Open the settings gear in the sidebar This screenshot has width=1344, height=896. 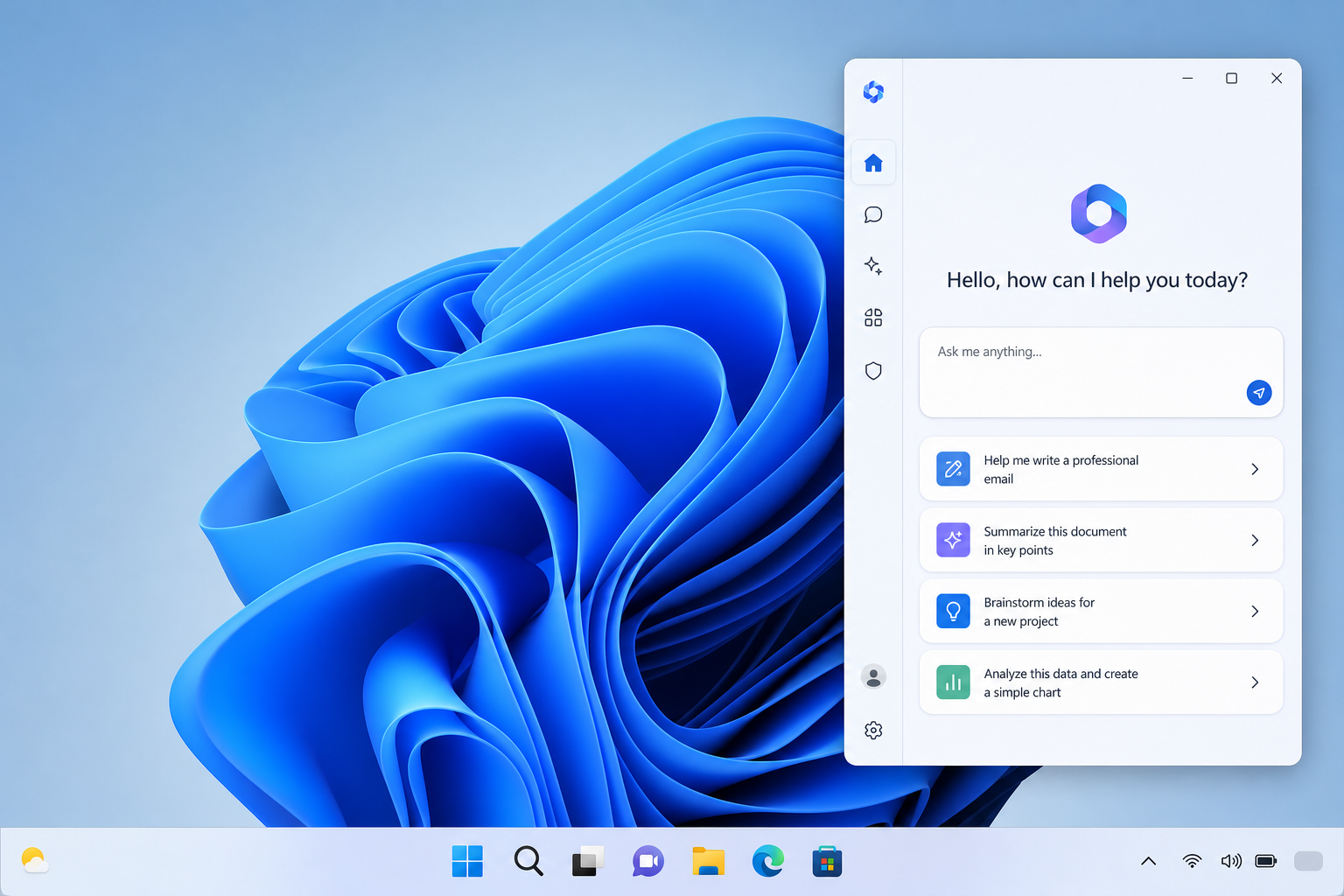coord(873,731)
